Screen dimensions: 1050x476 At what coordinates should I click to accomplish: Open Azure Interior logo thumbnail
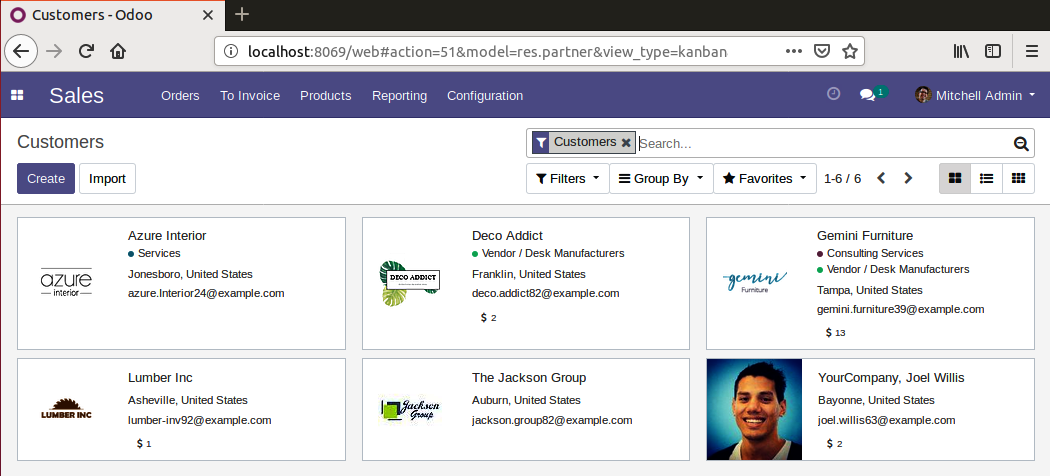pyautogui.click(x=66, y=283)
